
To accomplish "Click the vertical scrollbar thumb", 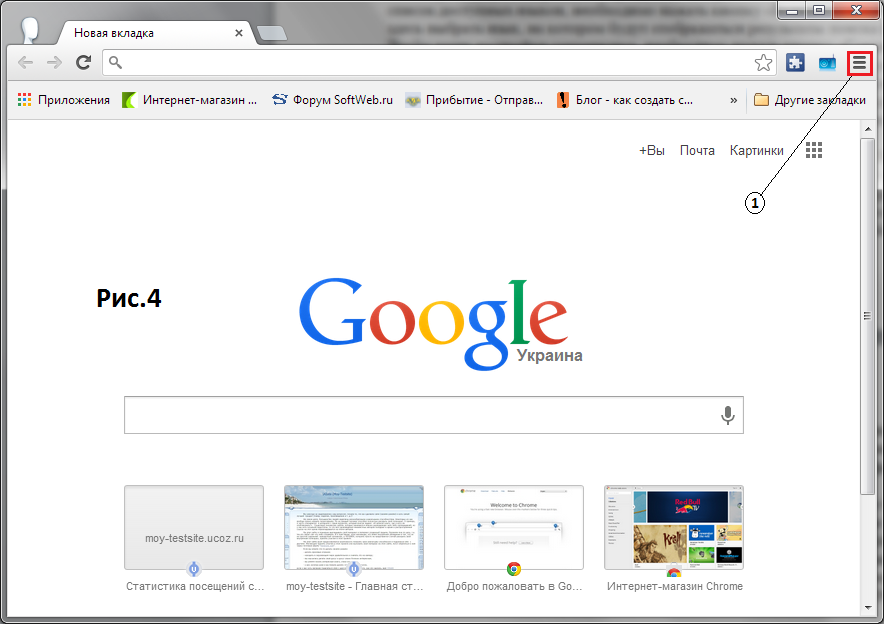I will click(868, 316).
